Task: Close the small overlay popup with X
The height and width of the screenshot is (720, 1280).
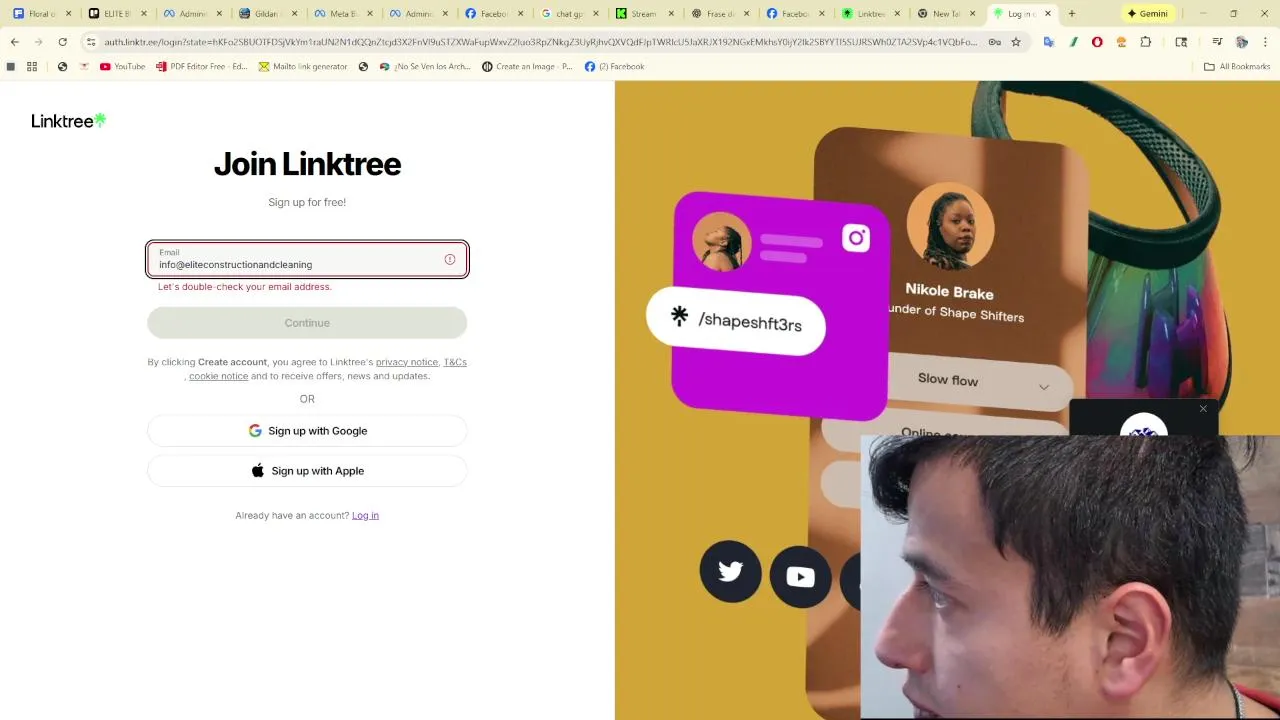Action: tap(1203, 408)
